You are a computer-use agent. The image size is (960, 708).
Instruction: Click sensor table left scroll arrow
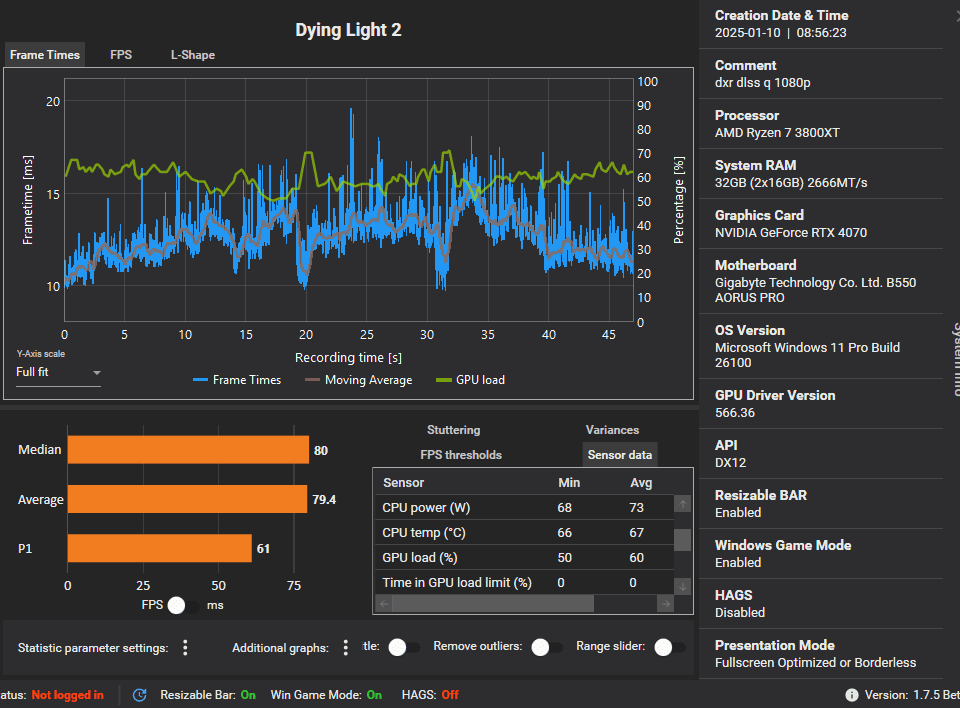[384, 604]
